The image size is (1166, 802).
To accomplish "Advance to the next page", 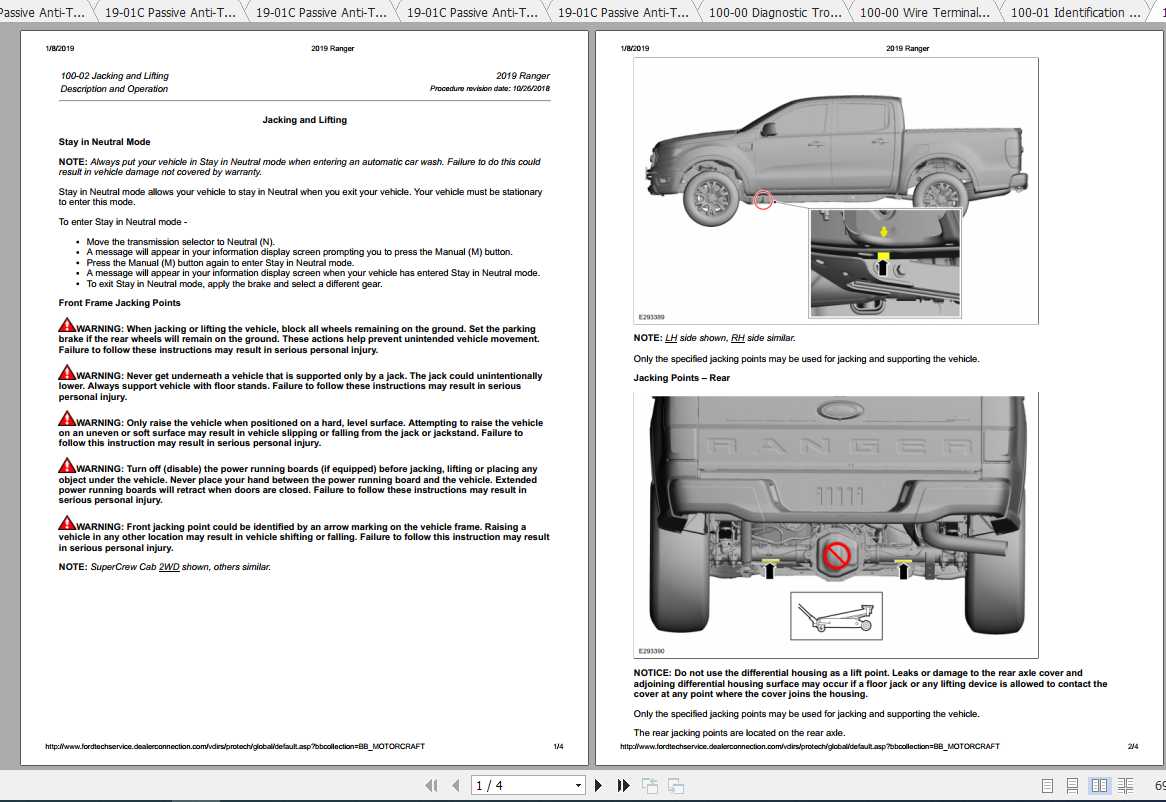I will point(599,786).
